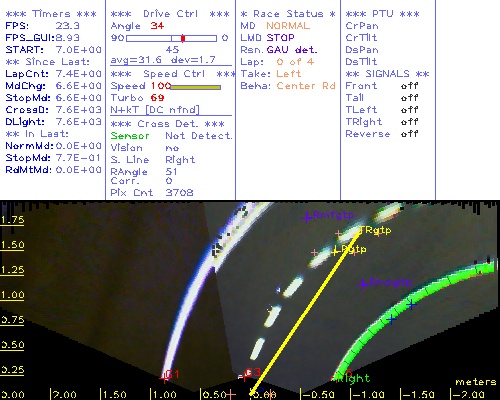Click the purple Rmcgtp cross marker
500x400 pixels.
(x=363, y=284)
